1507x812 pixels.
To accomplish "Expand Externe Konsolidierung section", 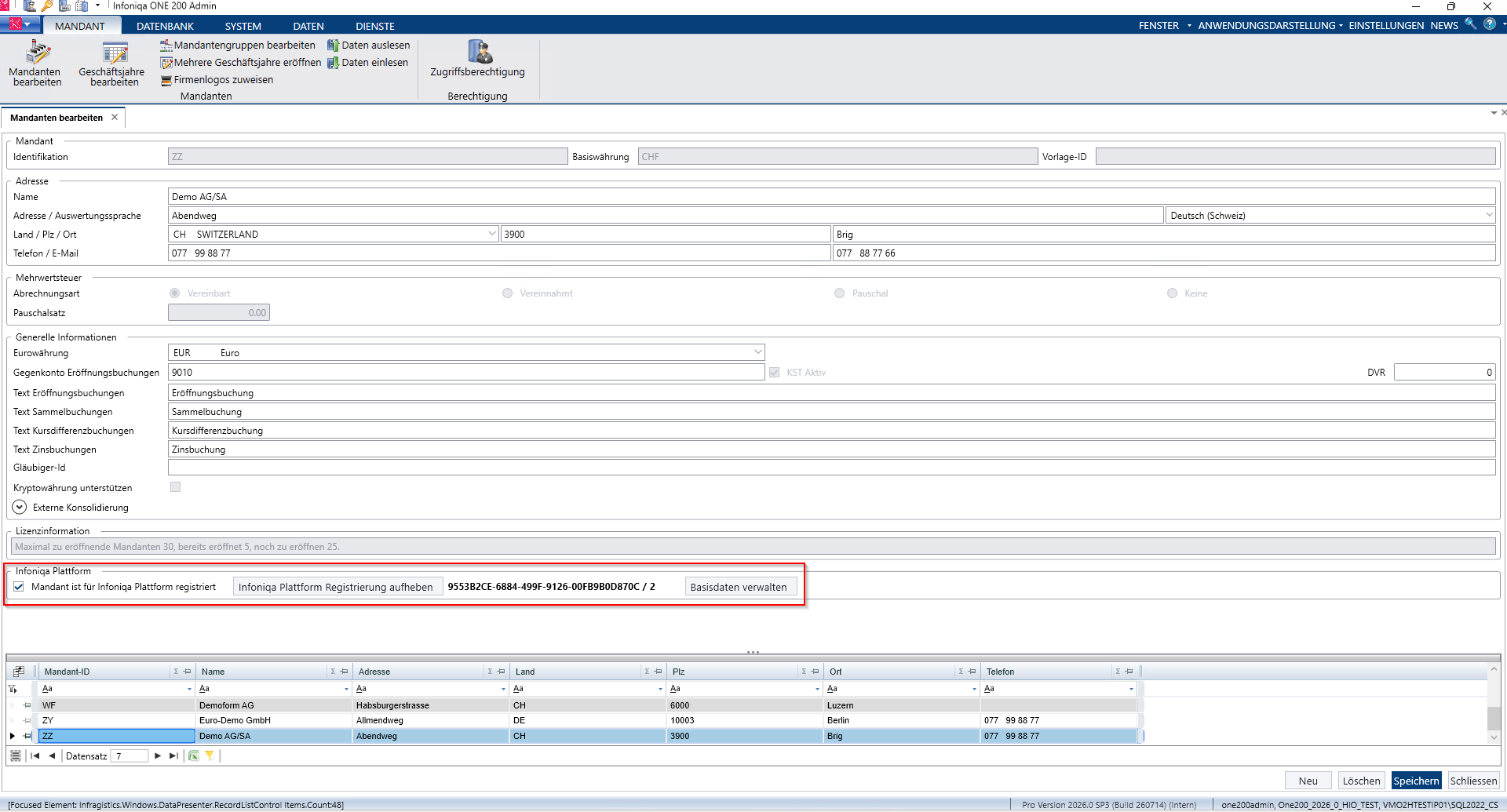I will (x=20, y=508).
